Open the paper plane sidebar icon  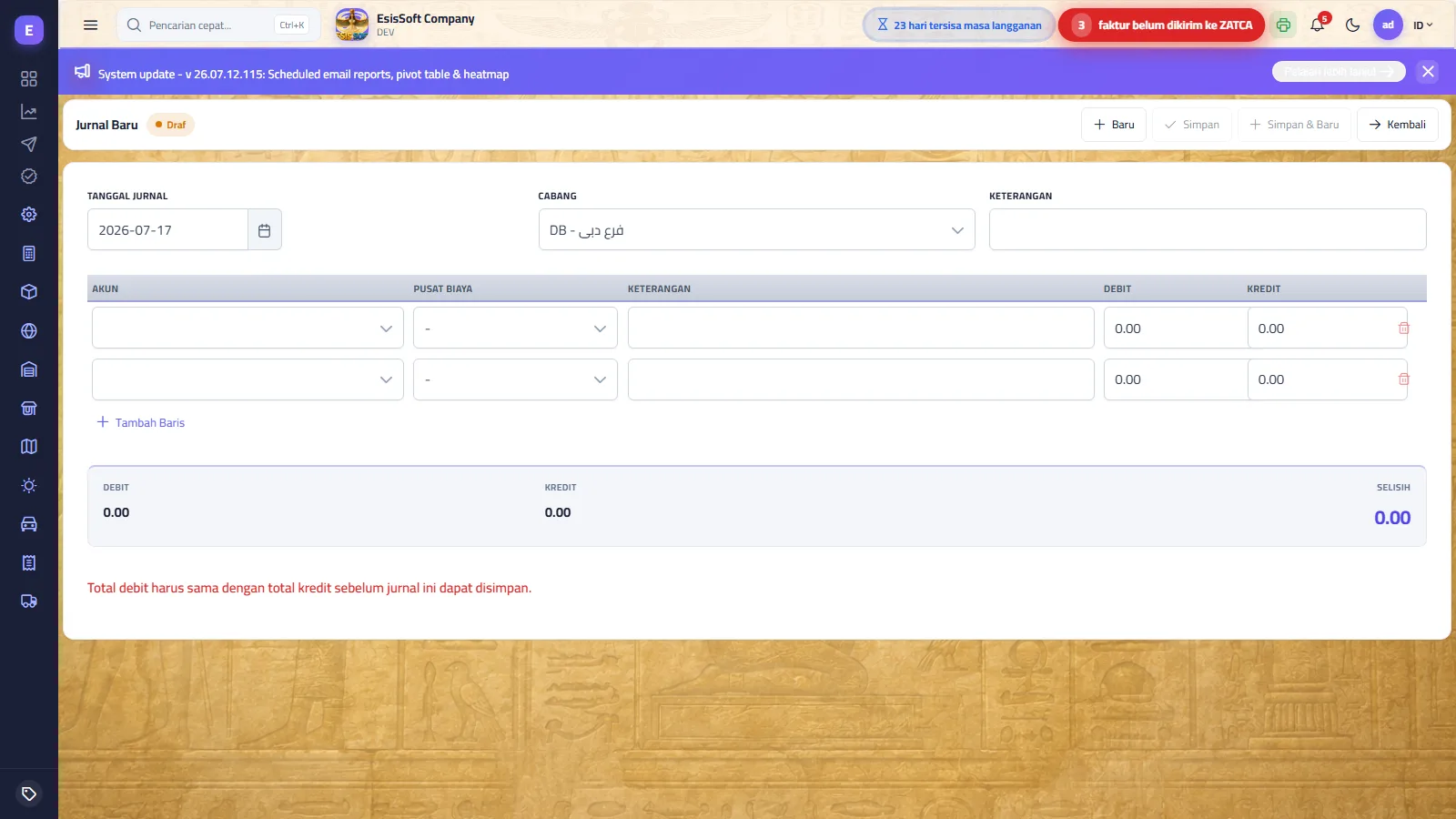(x=29, y=144)
